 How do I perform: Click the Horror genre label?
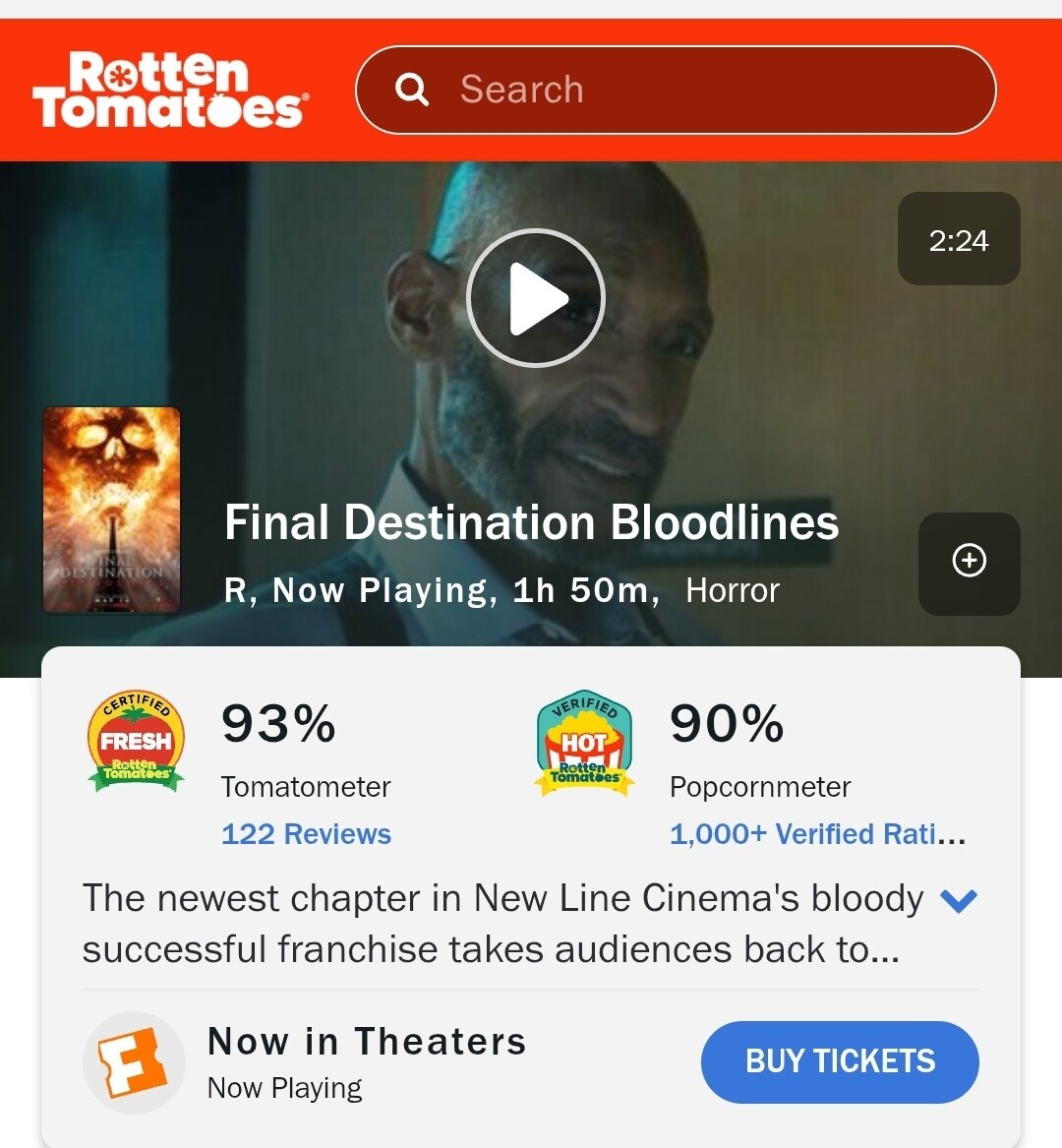733,590
